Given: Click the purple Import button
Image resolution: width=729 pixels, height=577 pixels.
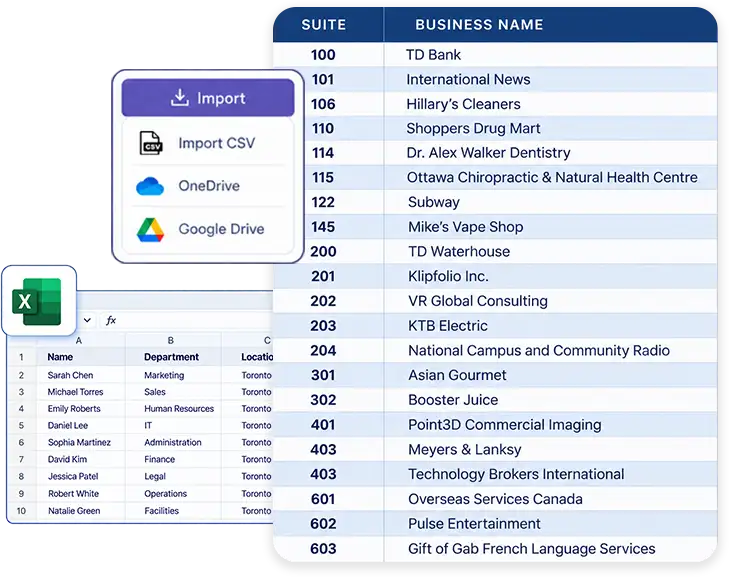Looking at the screenshot, I should click(x=208, y=98).
